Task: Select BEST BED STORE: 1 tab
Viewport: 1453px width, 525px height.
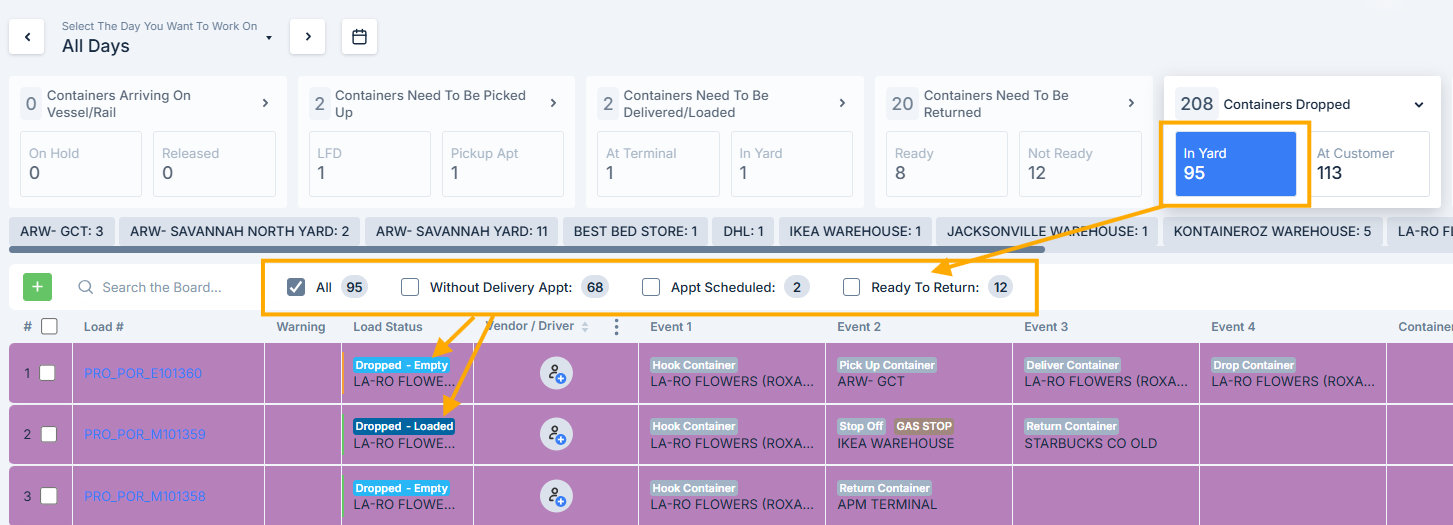Action: pos(636,231)
